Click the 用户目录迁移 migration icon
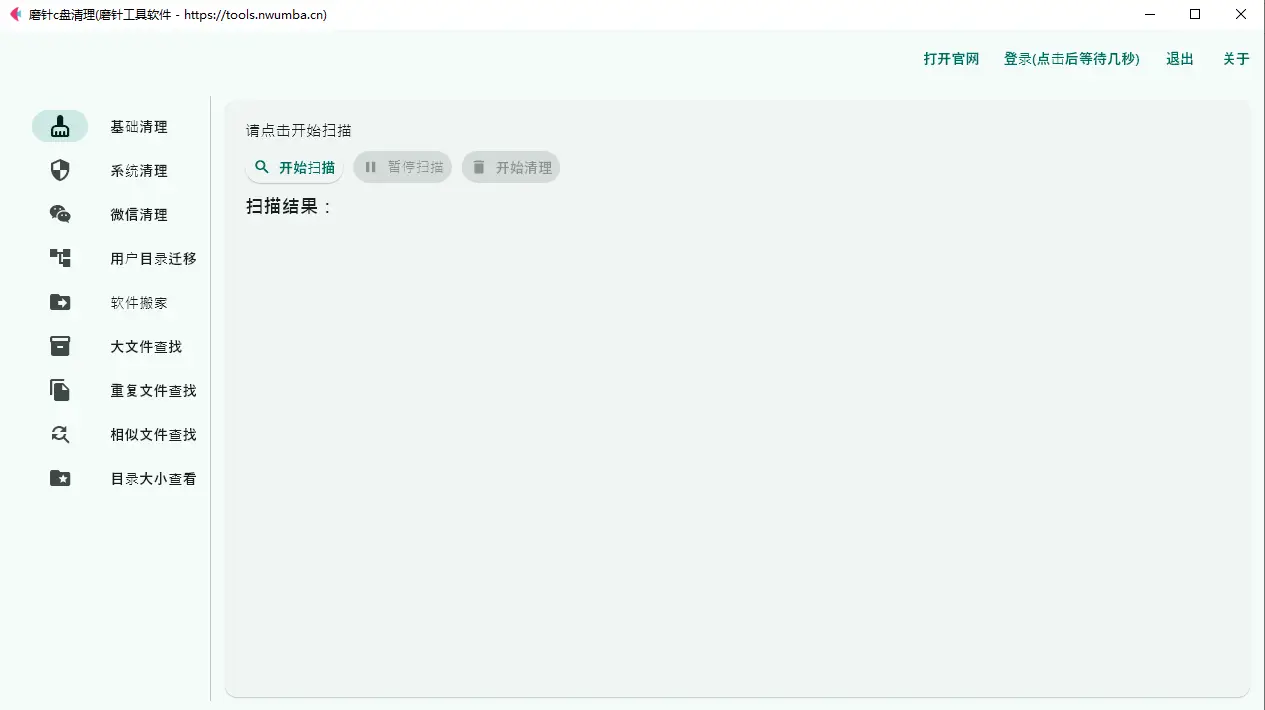 pos(59,258)
